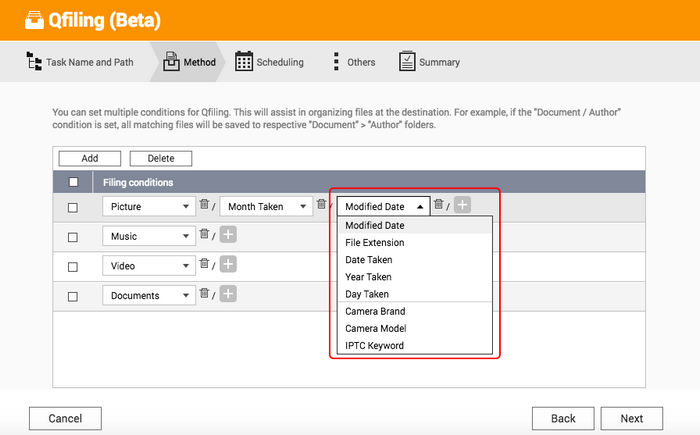Check the Music row checkbox
Viewport: 700px width, 435px height.
(x=73, y=237)
